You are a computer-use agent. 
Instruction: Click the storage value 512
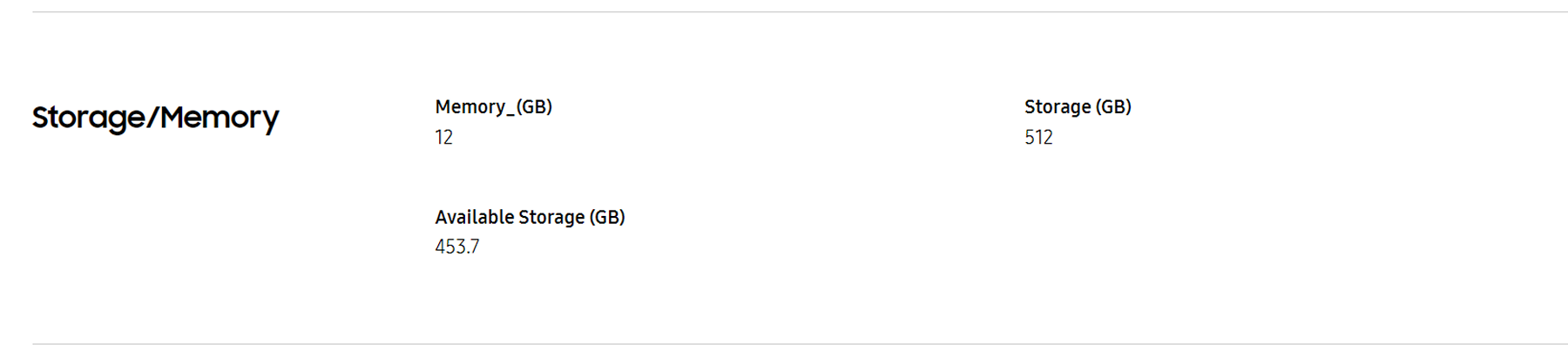1038,138
